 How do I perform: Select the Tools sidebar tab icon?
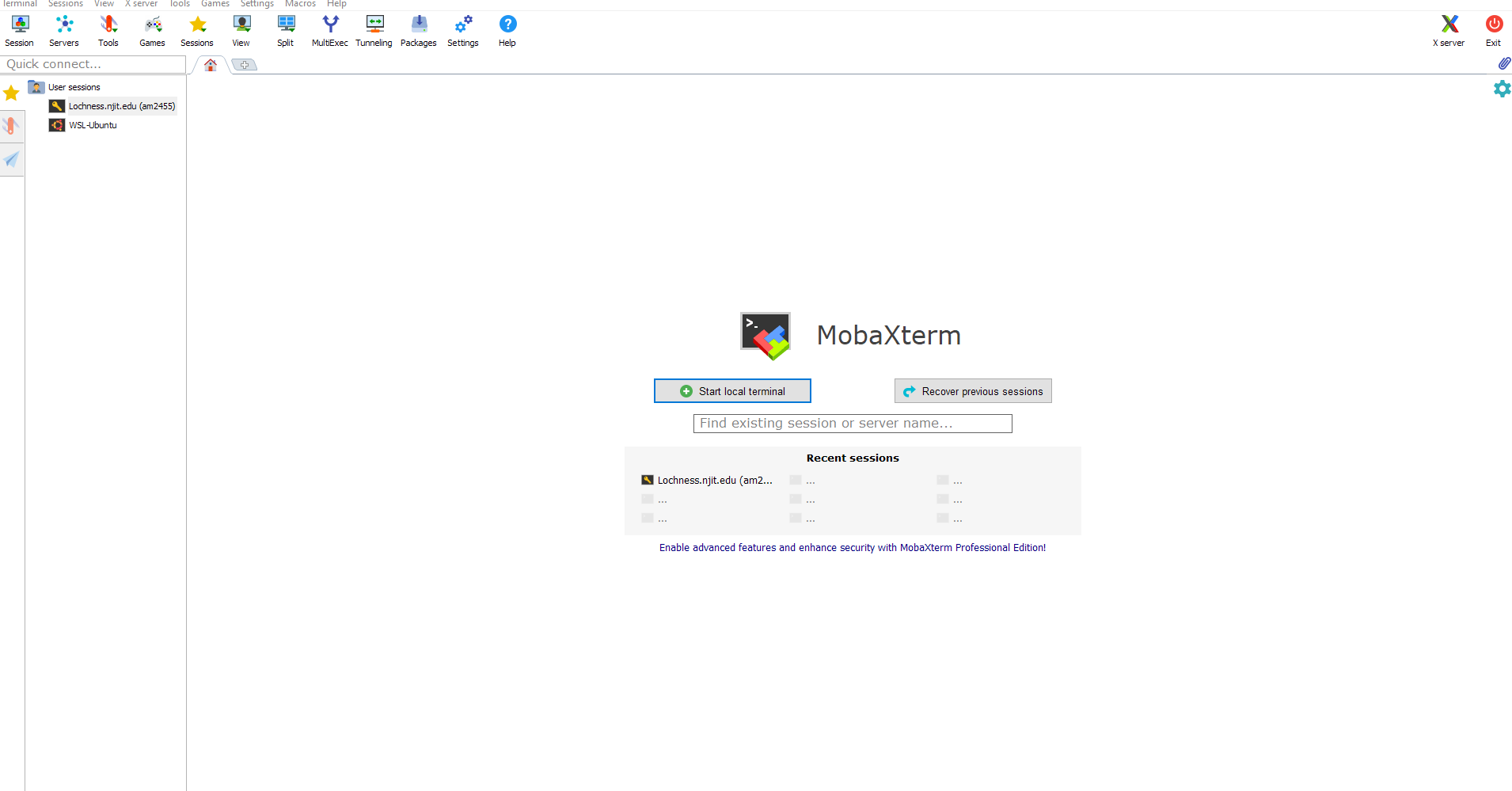[x=11, y=126]
